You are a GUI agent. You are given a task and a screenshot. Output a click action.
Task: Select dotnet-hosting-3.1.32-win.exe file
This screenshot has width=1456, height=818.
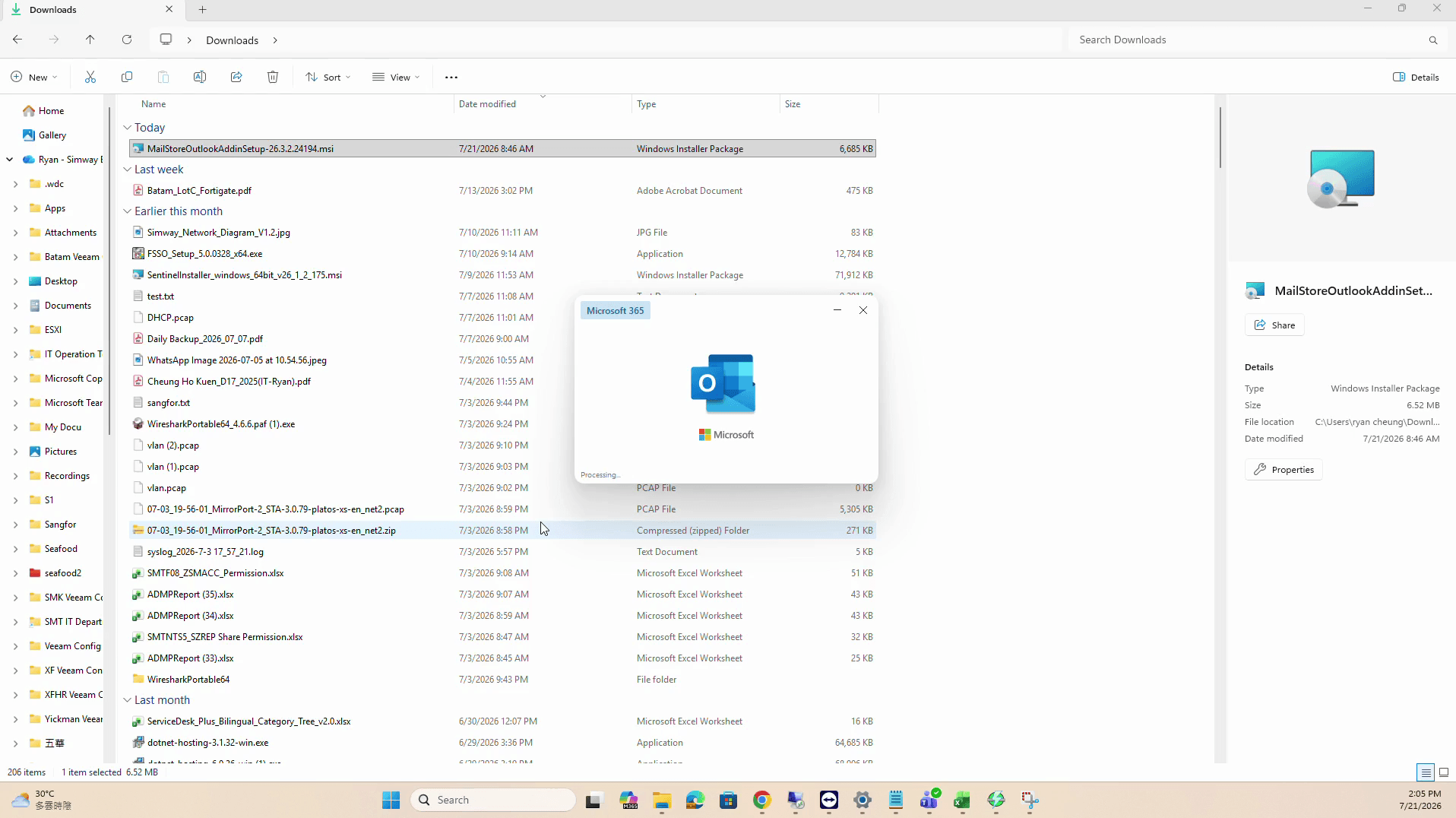click(x=502, y=743)
